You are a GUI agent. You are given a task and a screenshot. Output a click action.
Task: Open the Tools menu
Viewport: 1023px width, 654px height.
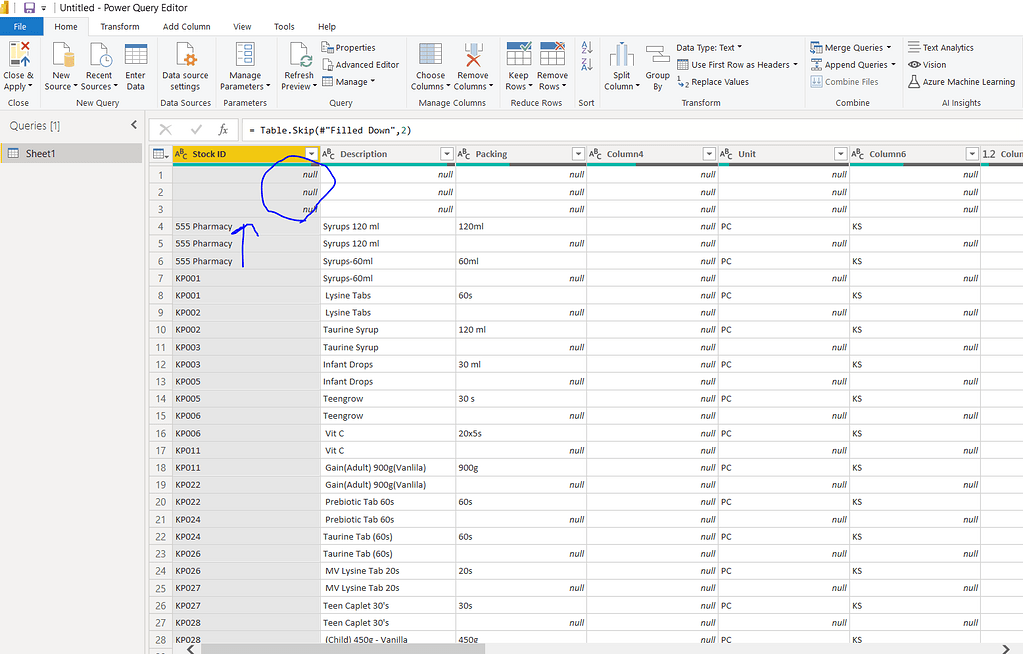point(283,26)
